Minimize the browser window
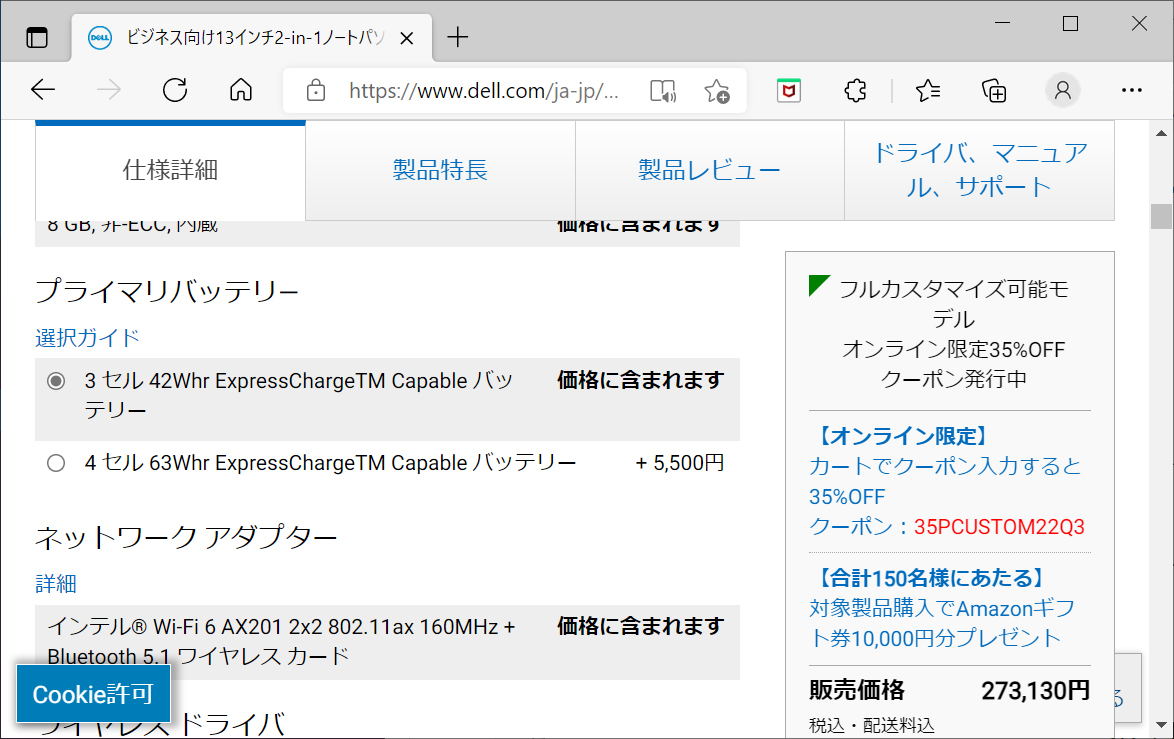 tap(1003, 23)
